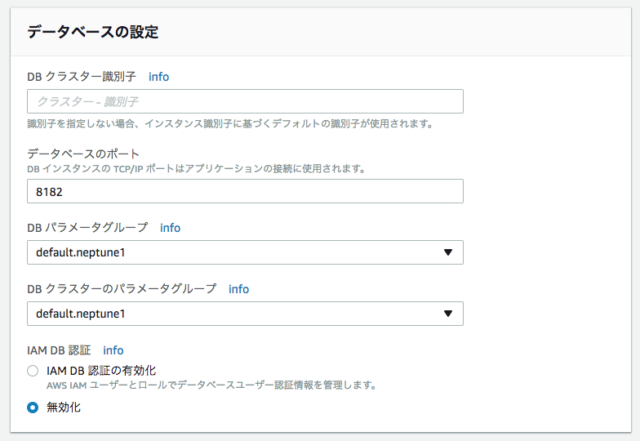640x441 pixels.
Task: Select the 無効化 radio button
Action: 33,408
